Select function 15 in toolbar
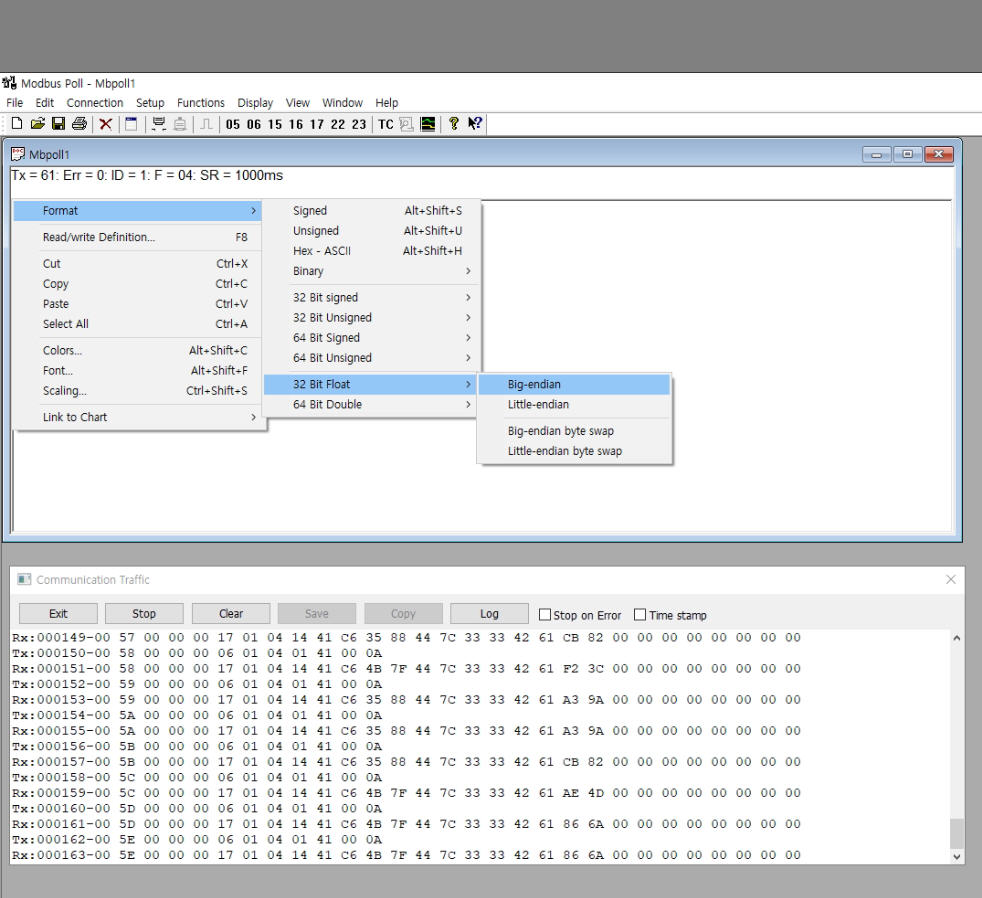Screen dimensions: 982x898 pyautogui.click(x=275, y=125)
